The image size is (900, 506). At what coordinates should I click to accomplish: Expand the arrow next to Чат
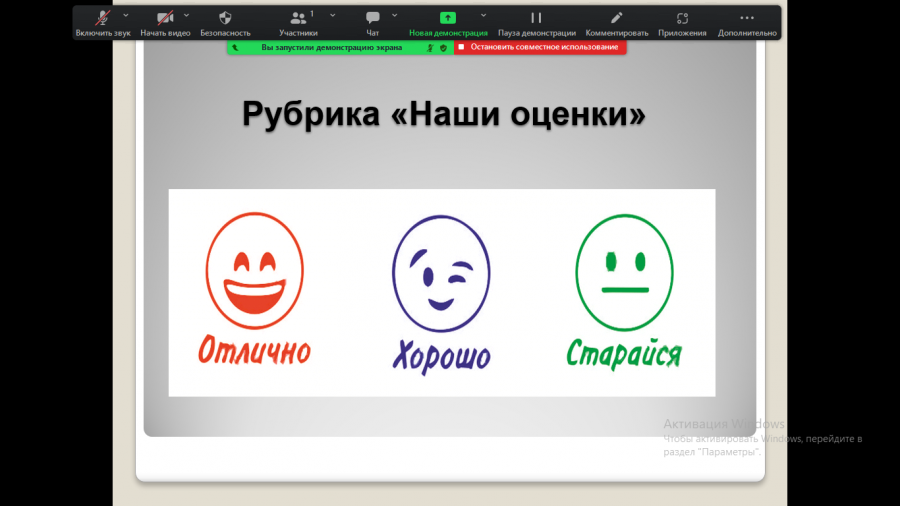[x=394, y=15]
